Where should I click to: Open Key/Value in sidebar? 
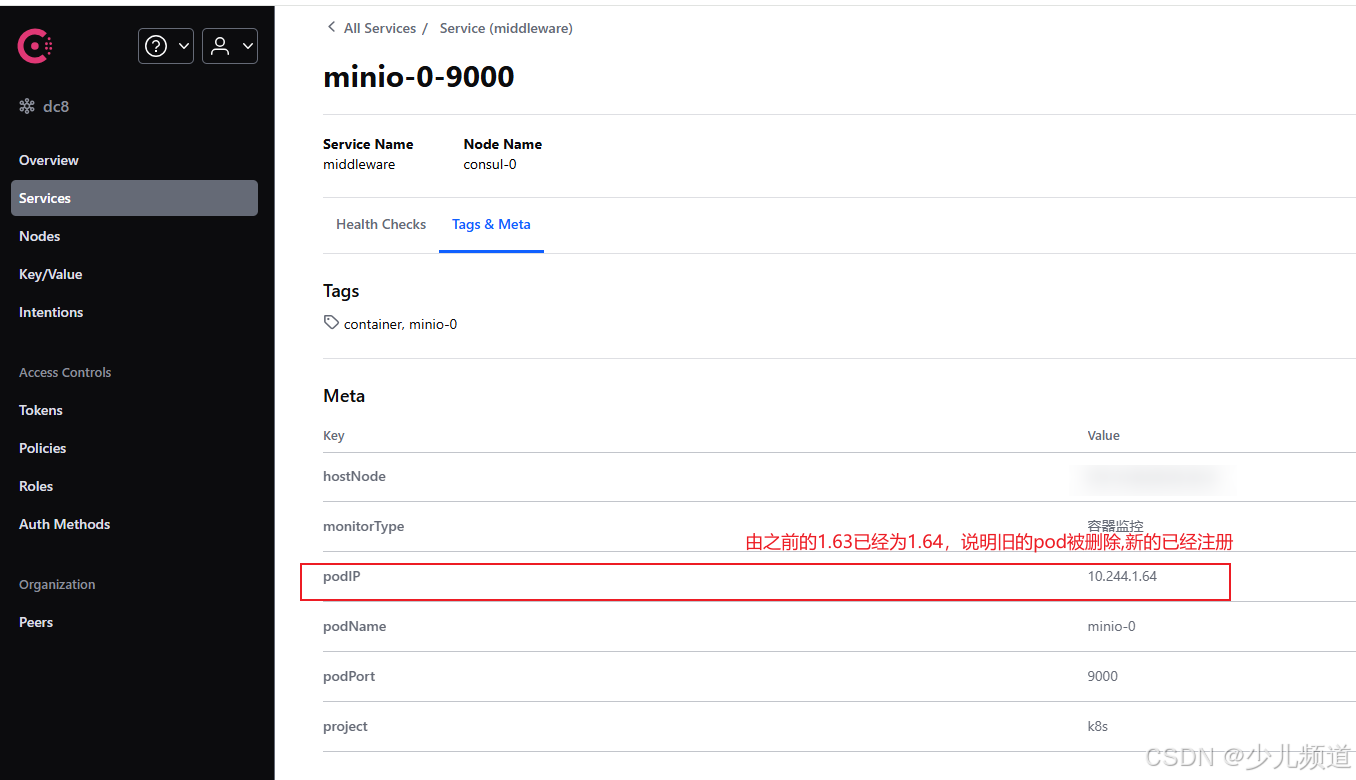[51, 274]
